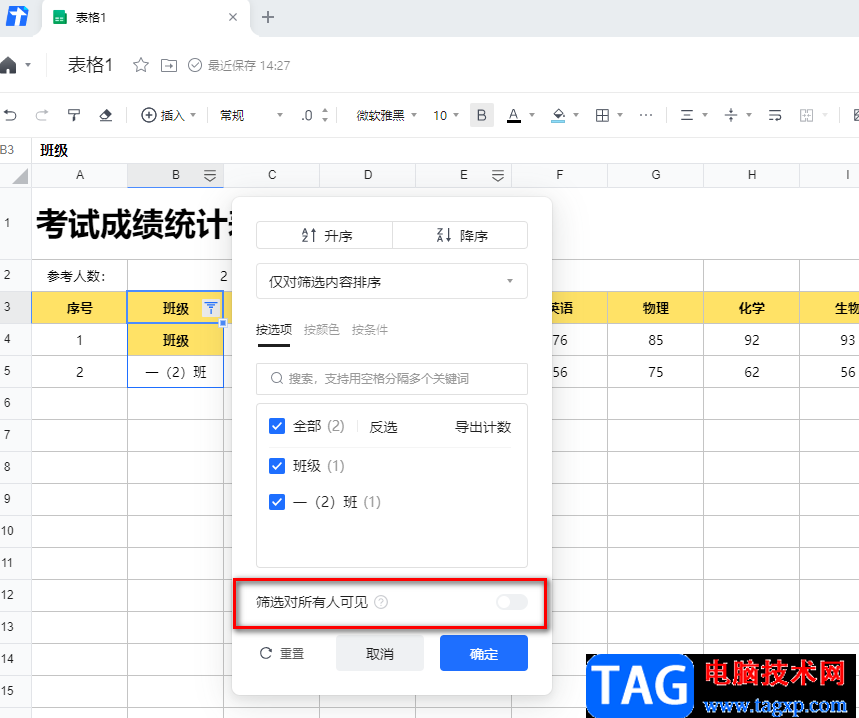Apply the fill color bucket
Viewport: 859px width, 718px height.
coord(558,115)
